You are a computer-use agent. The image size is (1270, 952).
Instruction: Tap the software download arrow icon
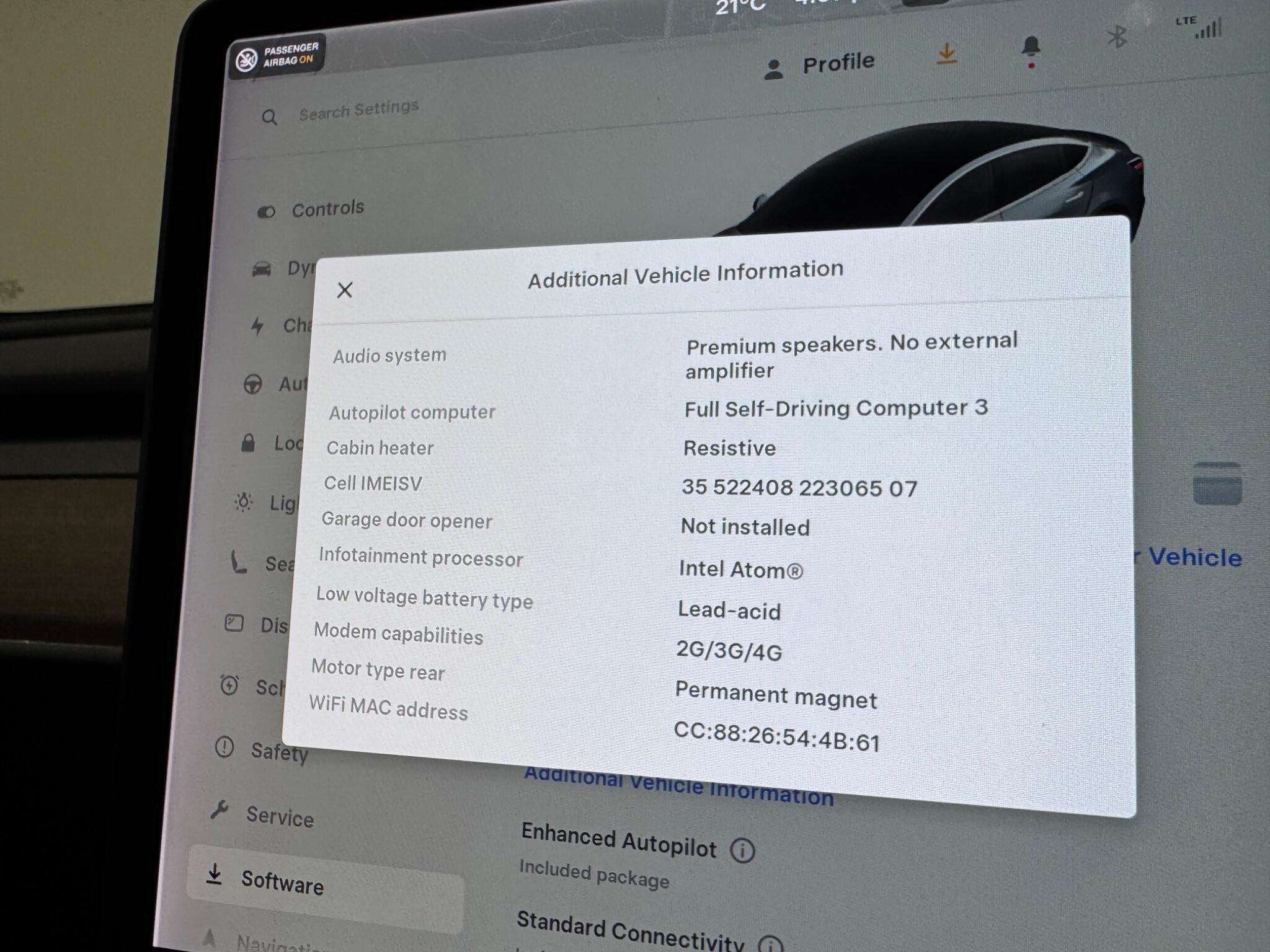946,54
